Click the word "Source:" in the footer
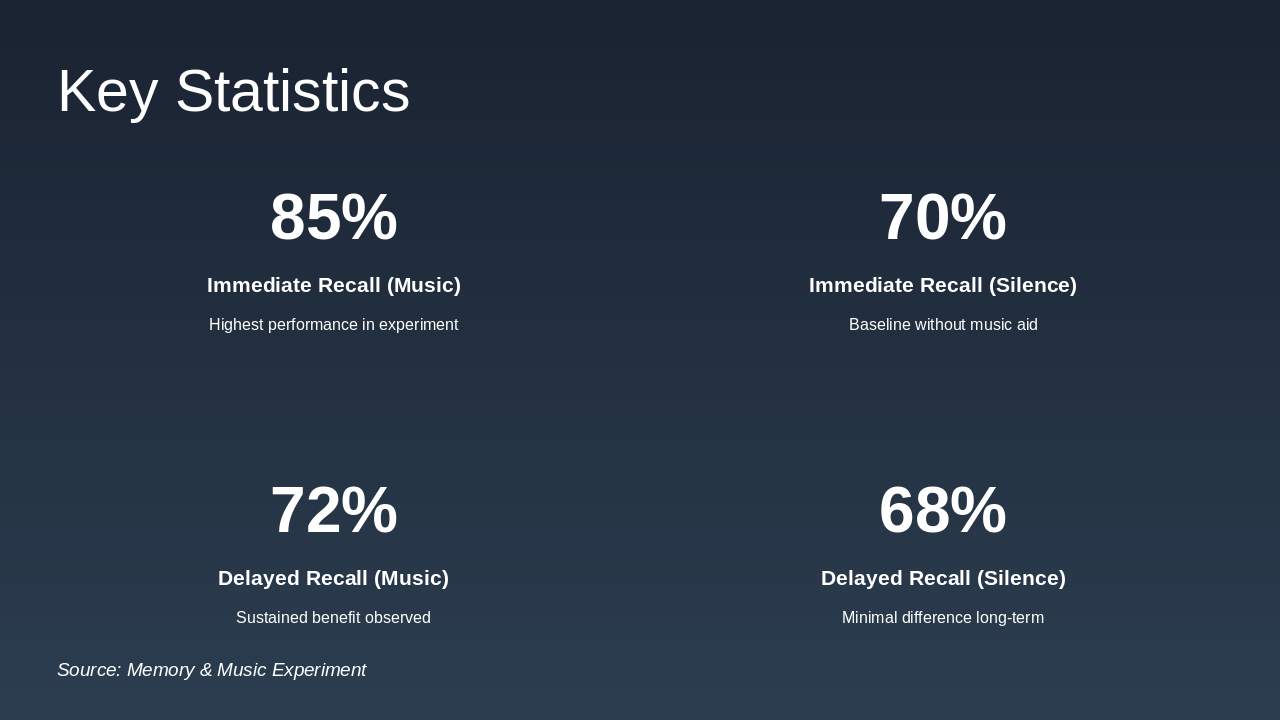This screenshot has width=1280, height=720. 89,670
